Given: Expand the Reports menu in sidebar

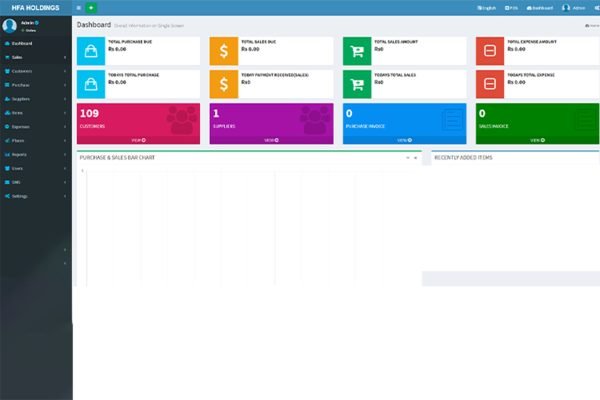Looking at the screenshot, I should (x=35, y=154).
